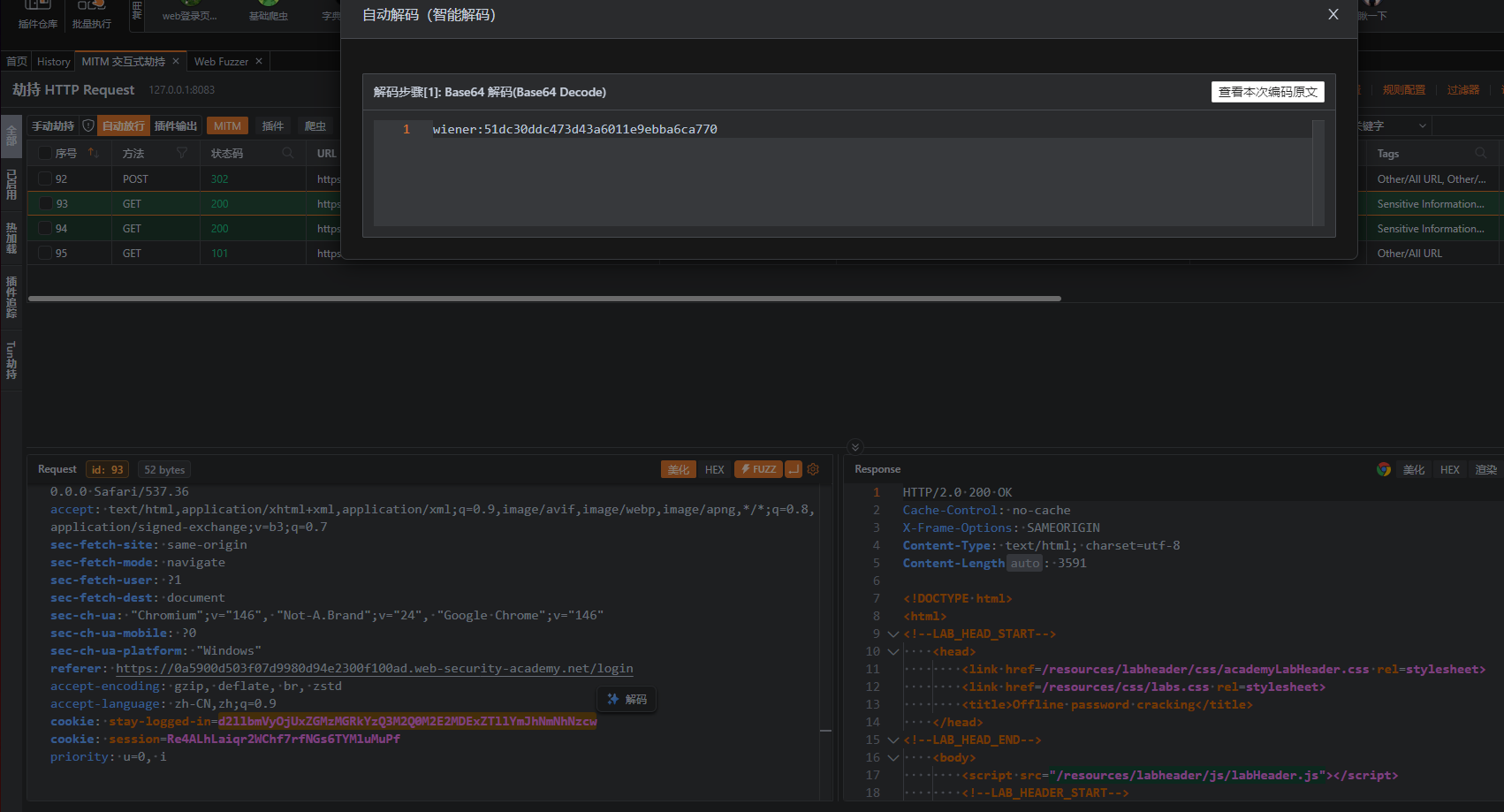This screenshot has width=1504, height=812.
Task: Switch to the Web Fuzzer tab
Action: (221, 62)
